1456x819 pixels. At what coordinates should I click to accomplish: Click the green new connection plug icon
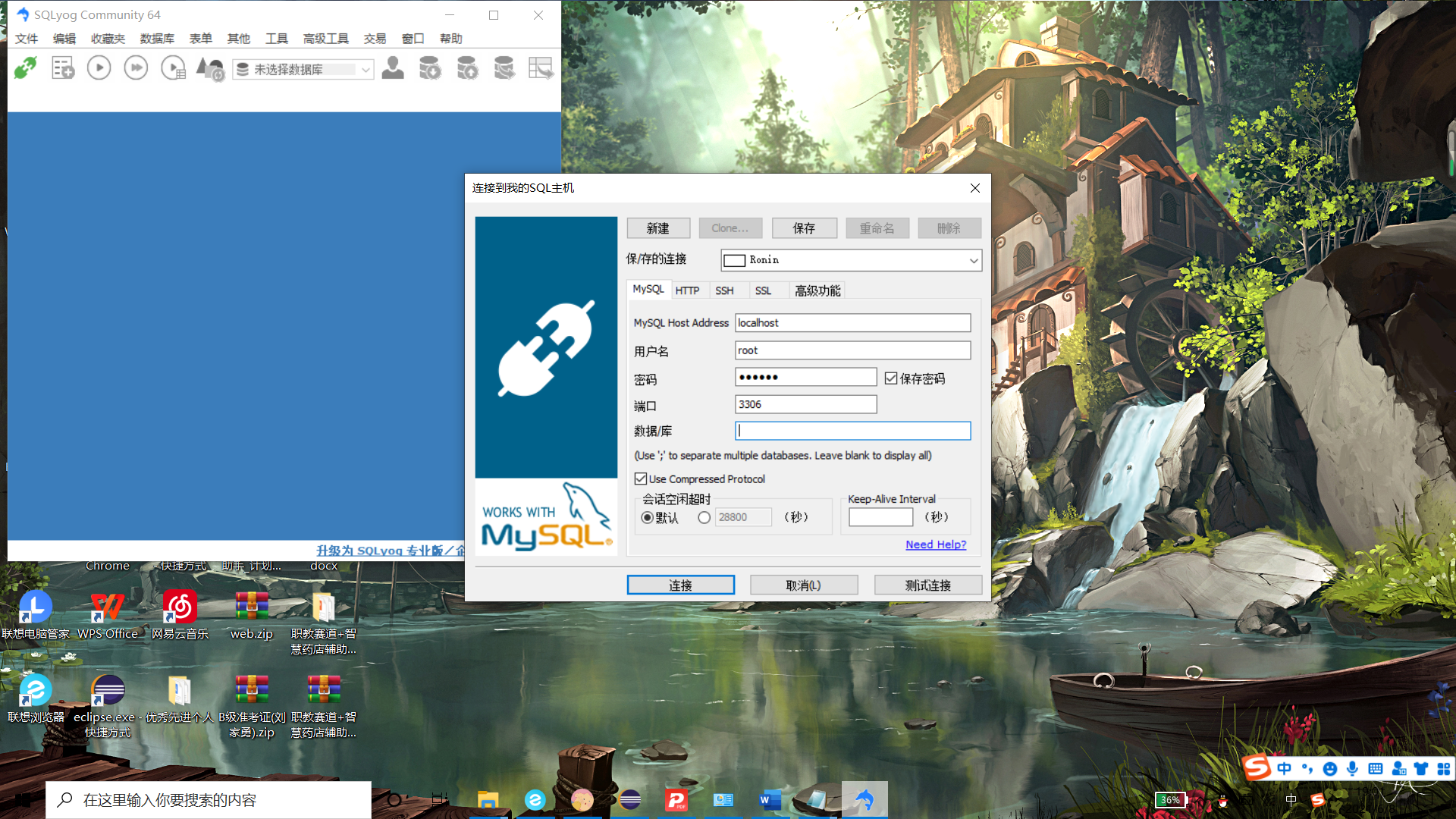(25, 68)
